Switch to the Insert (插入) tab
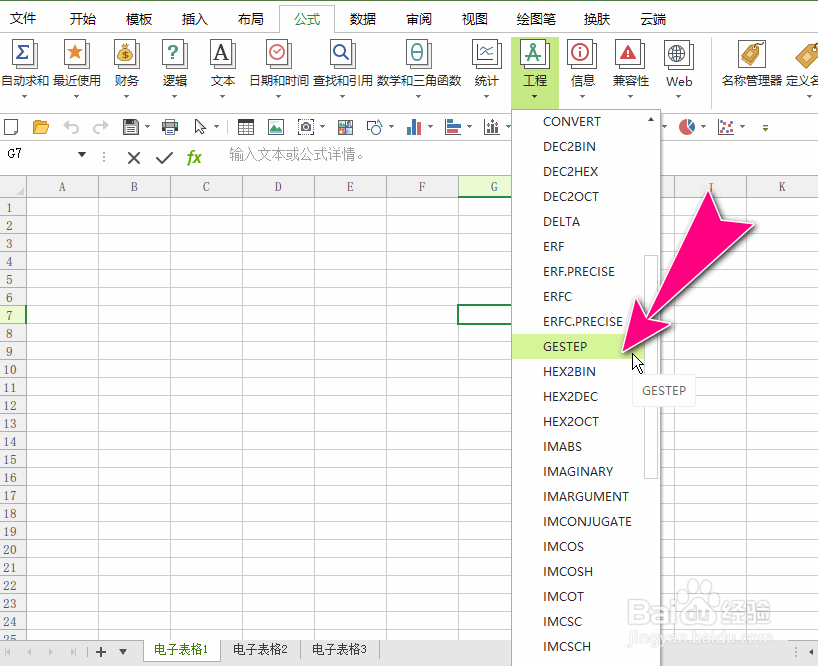 tap(195, 19)
